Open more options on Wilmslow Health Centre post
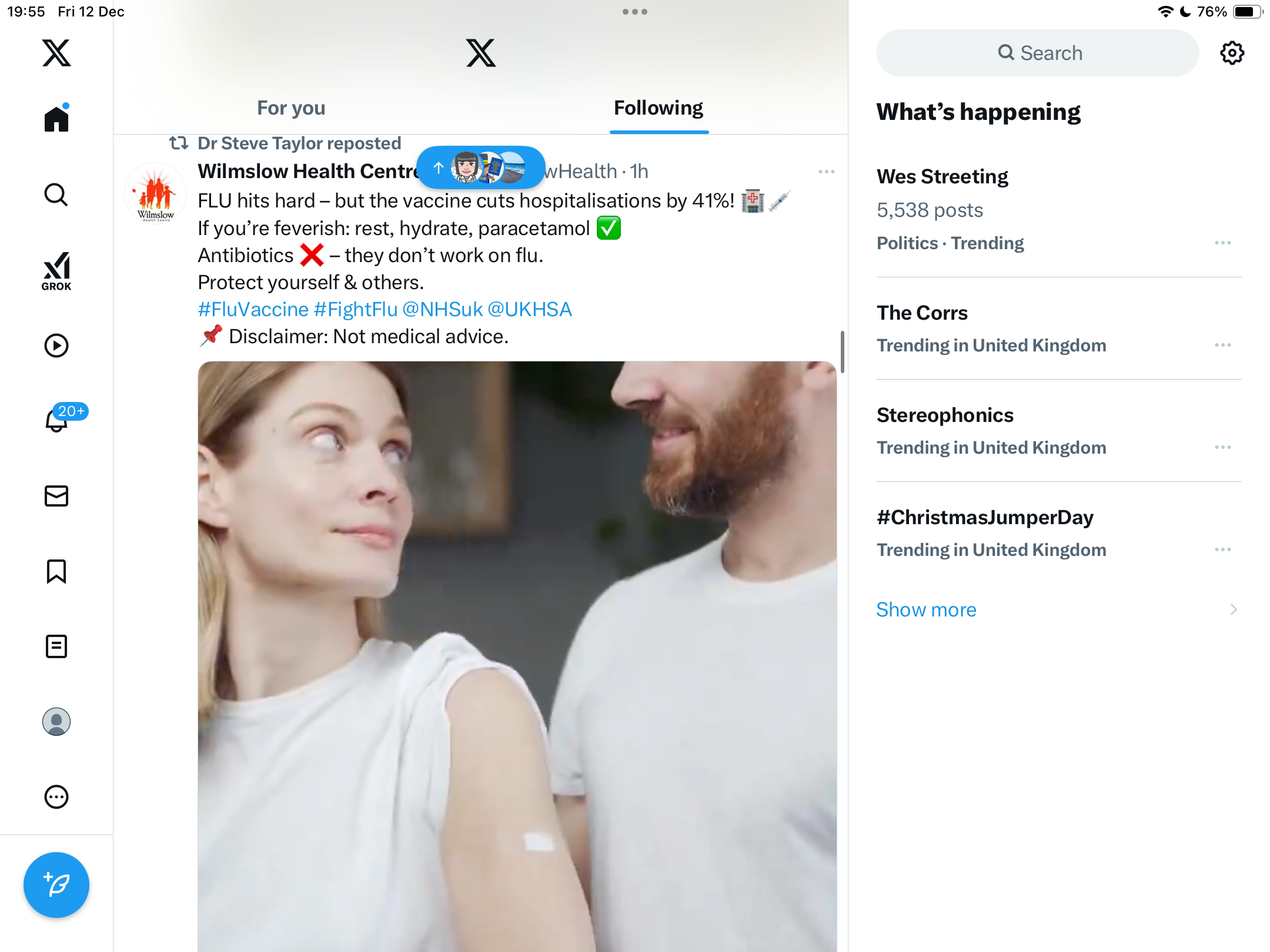1270x952 pixels. (826, 172)
